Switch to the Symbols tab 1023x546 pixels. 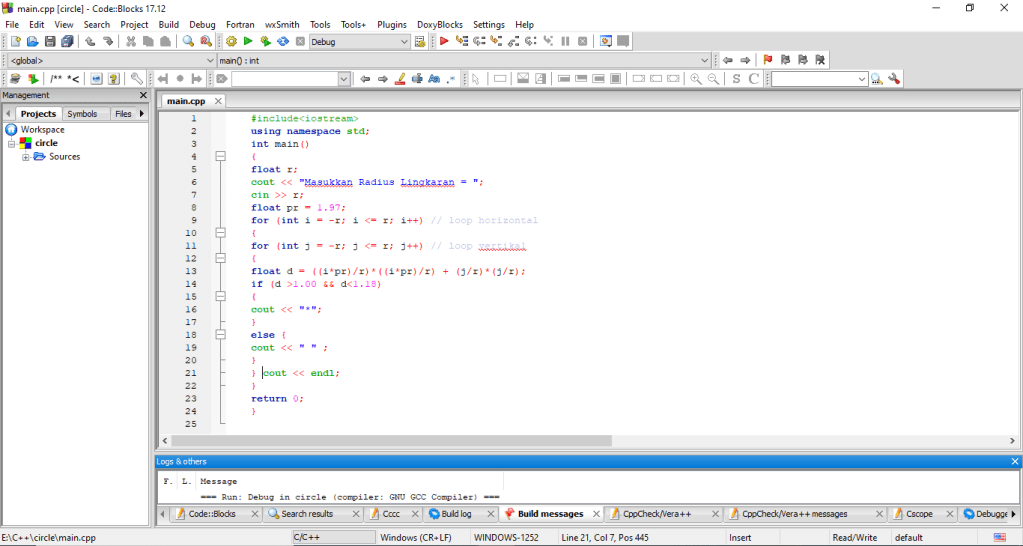[x=82, y=114]
